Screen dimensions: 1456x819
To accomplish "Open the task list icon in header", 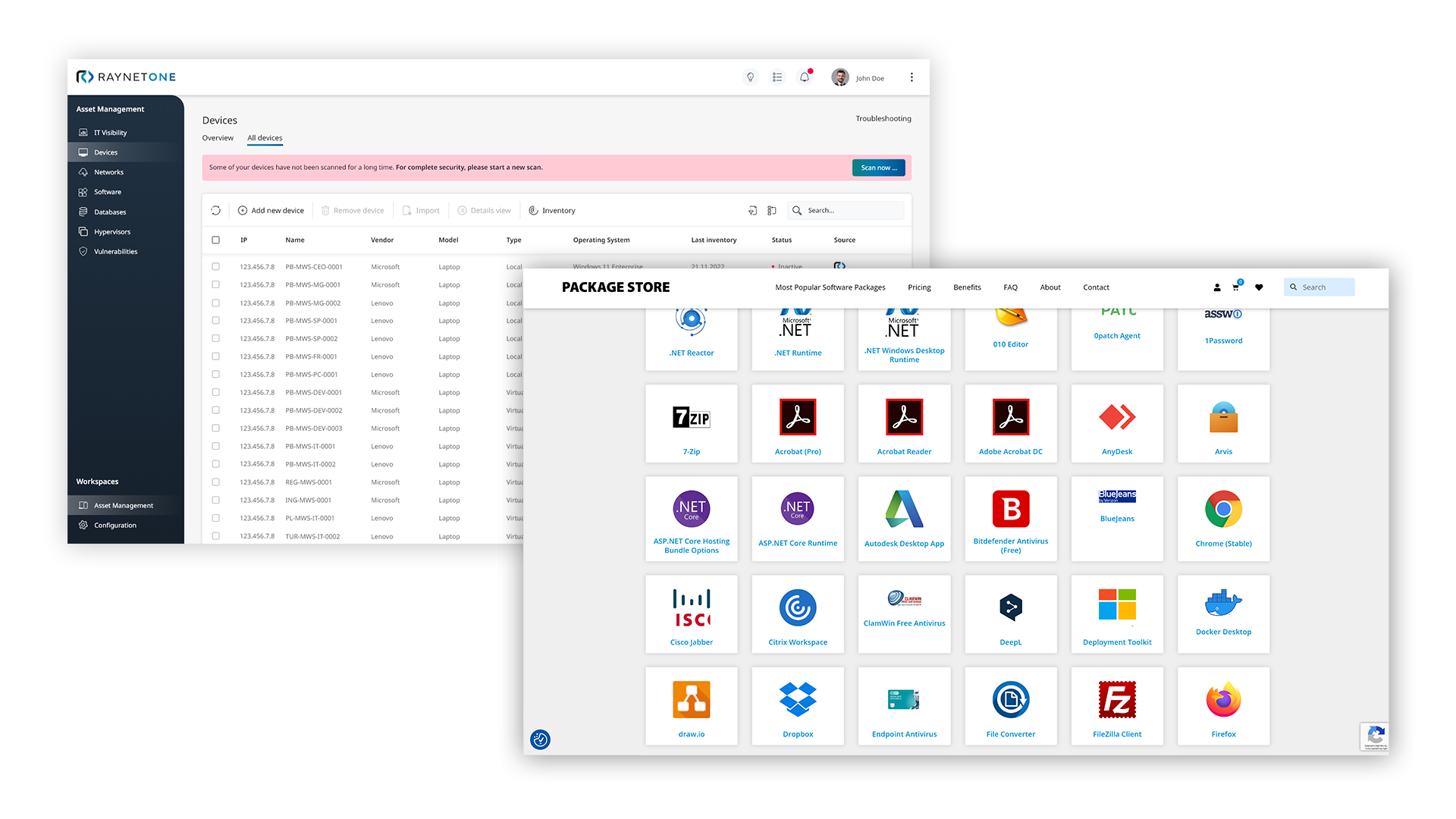I will tap(777, 77).
